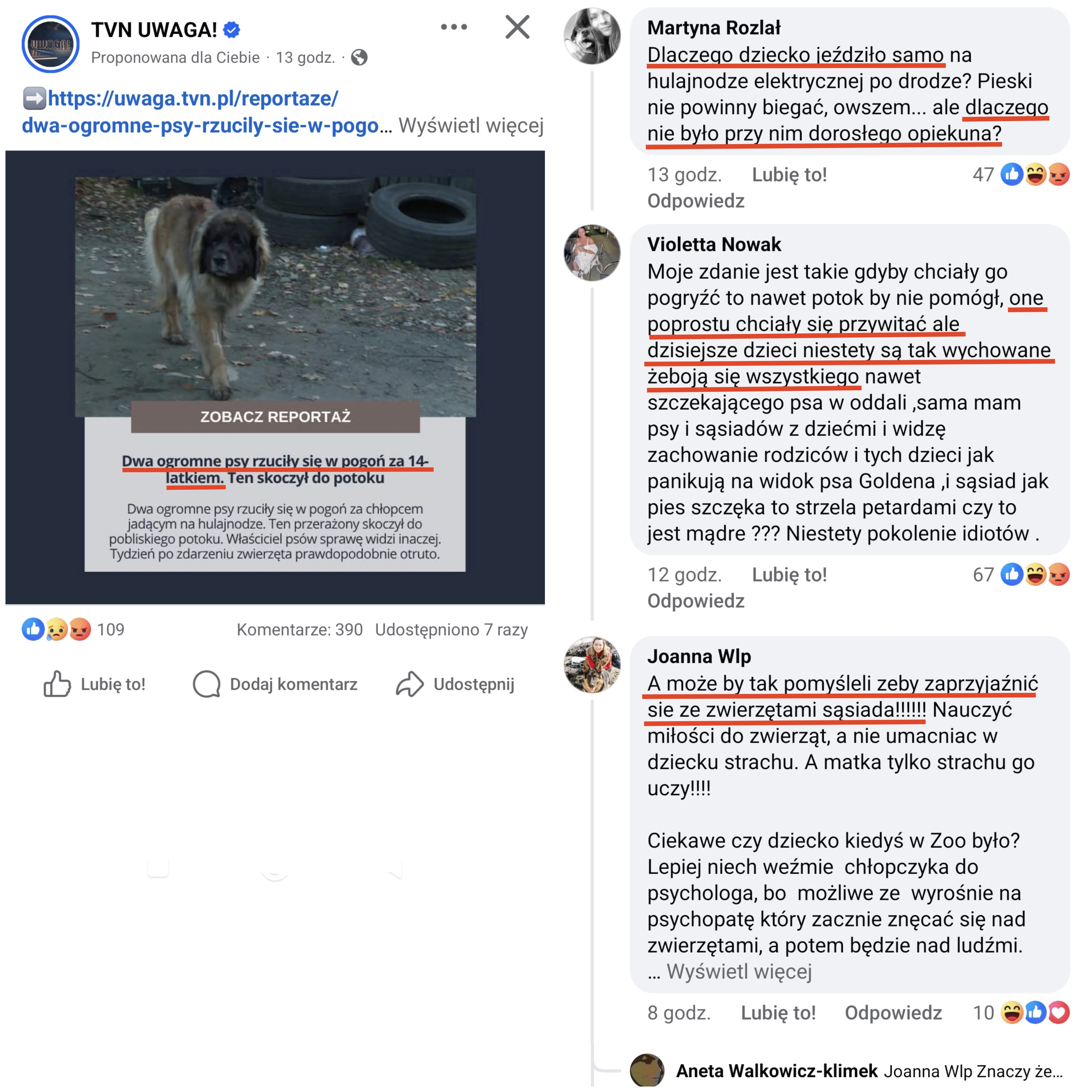Open the three-dot post options menu
The height and width of the screenshot is (1092, 1092).
pos(454,27)
